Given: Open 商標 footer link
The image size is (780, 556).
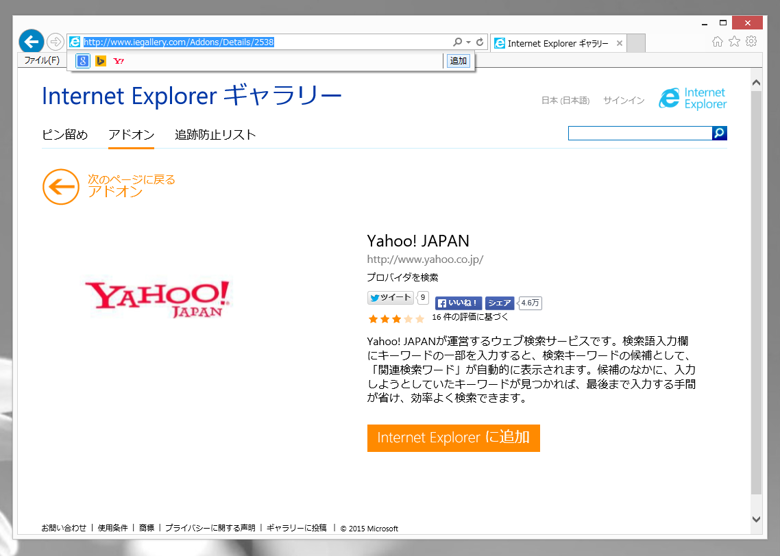Looking at the screenshot, I should 147,528.
